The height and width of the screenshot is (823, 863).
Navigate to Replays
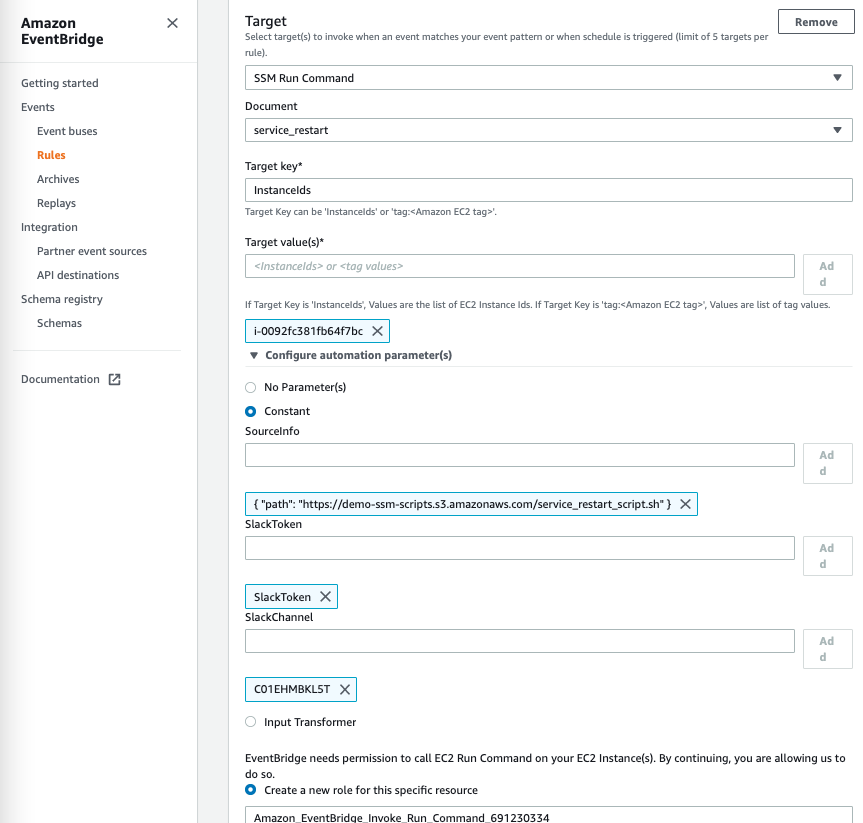[56, 203]
